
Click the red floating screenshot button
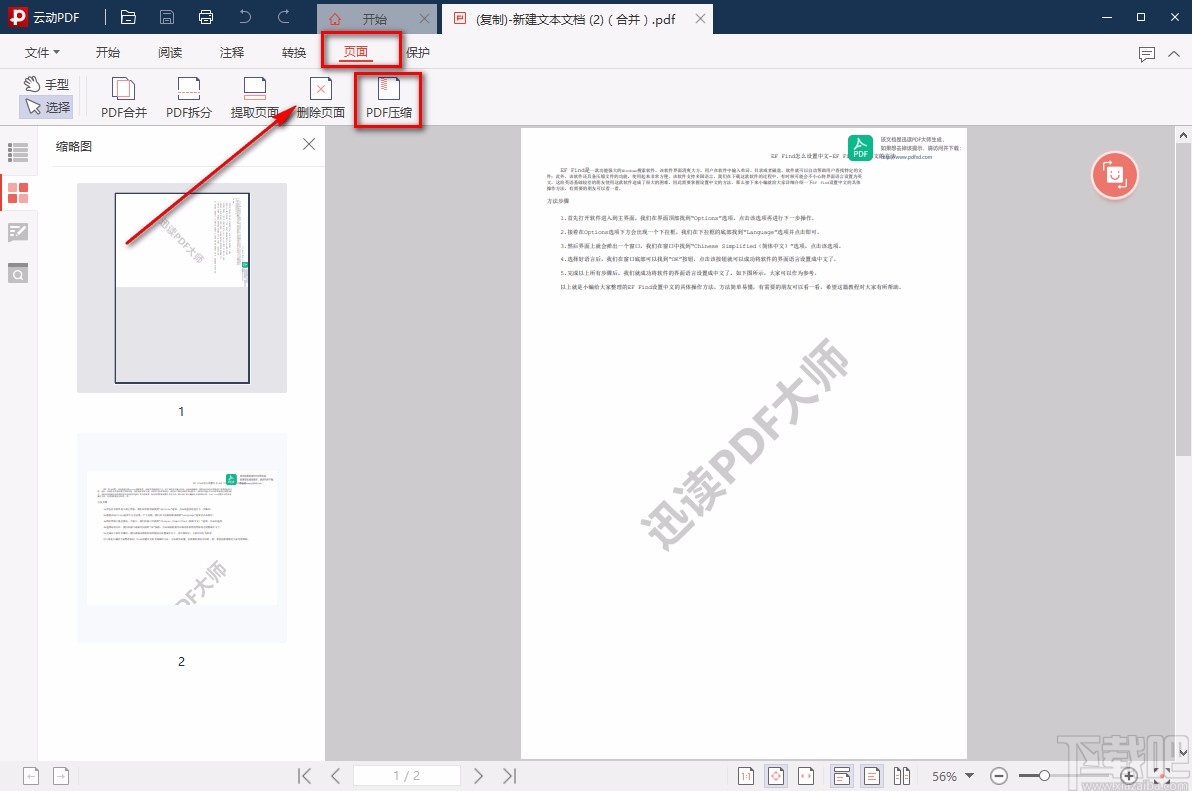click(x=1114, y=176)
